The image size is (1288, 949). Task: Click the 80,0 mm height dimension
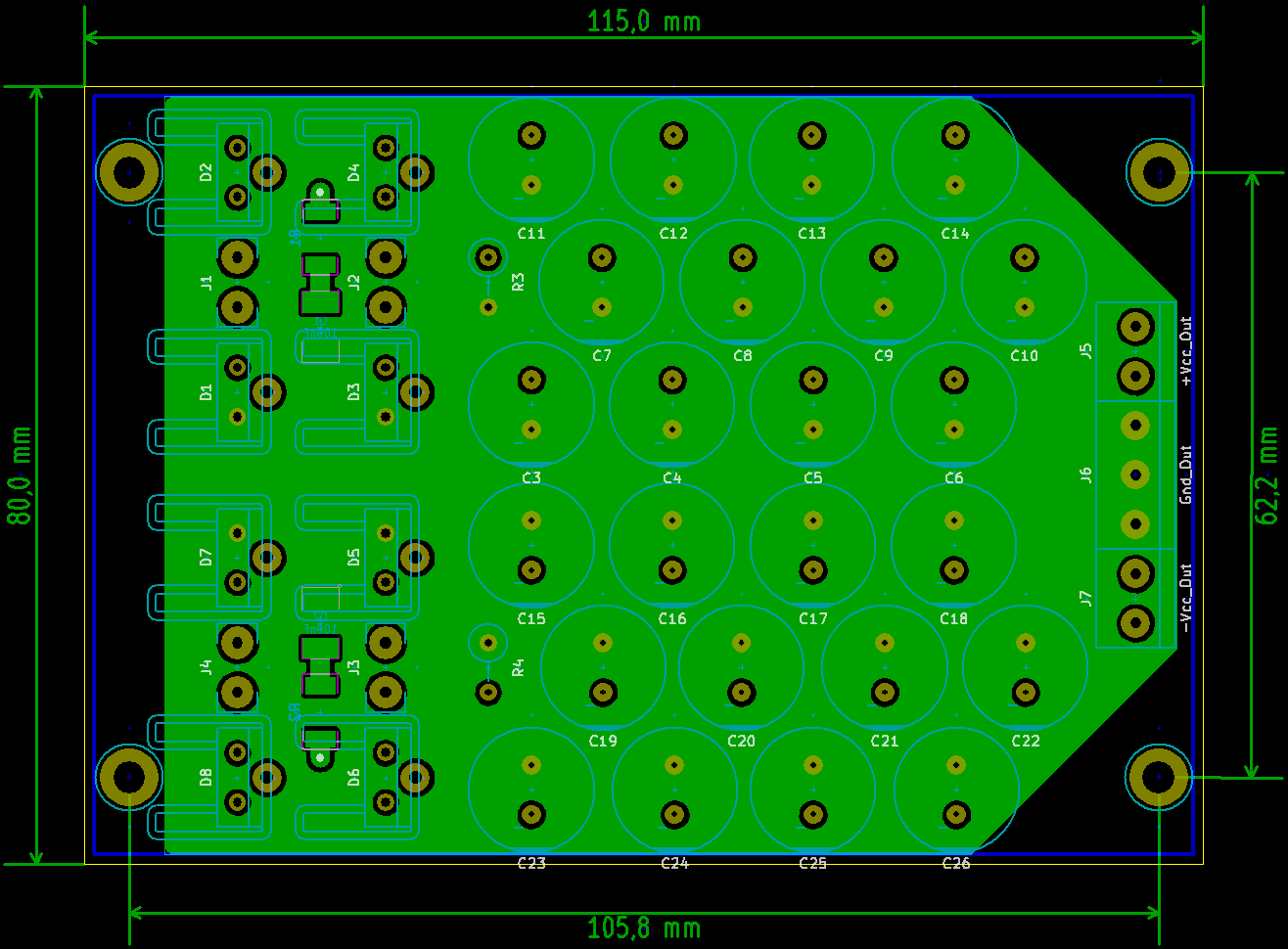tap(20, 474)
